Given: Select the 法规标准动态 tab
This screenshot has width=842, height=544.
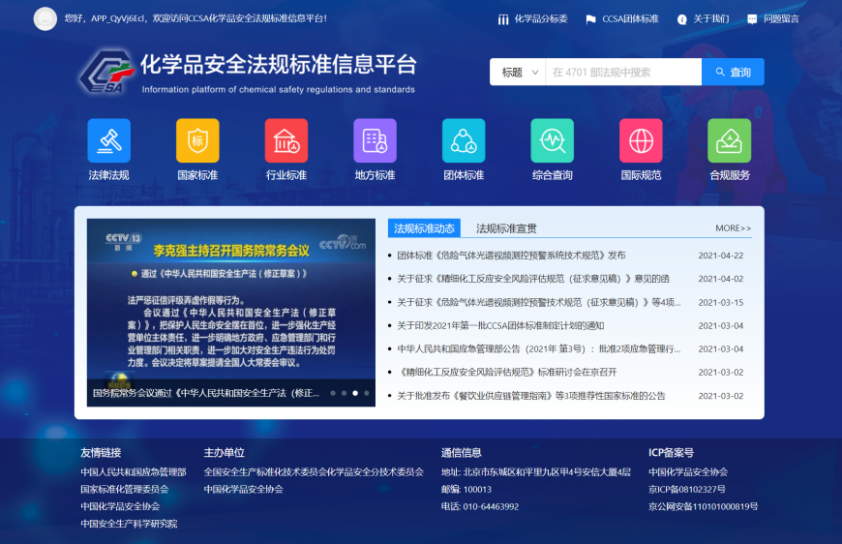Looking at the screenshot, I should [424, 228].
